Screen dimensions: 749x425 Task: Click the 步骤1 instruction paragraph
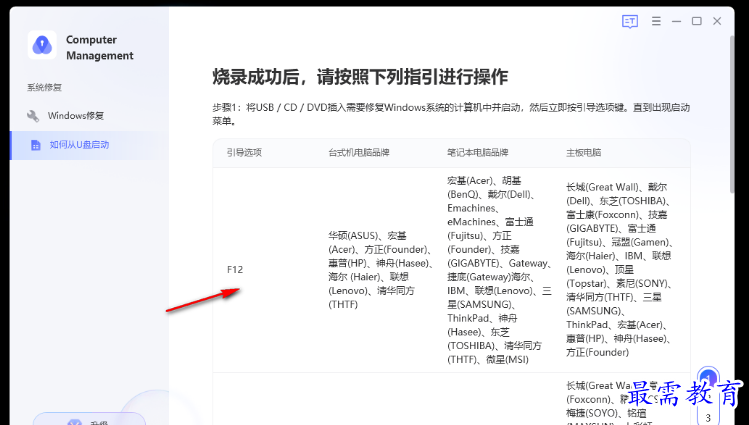pyautogui.click(x=451, y=114)
